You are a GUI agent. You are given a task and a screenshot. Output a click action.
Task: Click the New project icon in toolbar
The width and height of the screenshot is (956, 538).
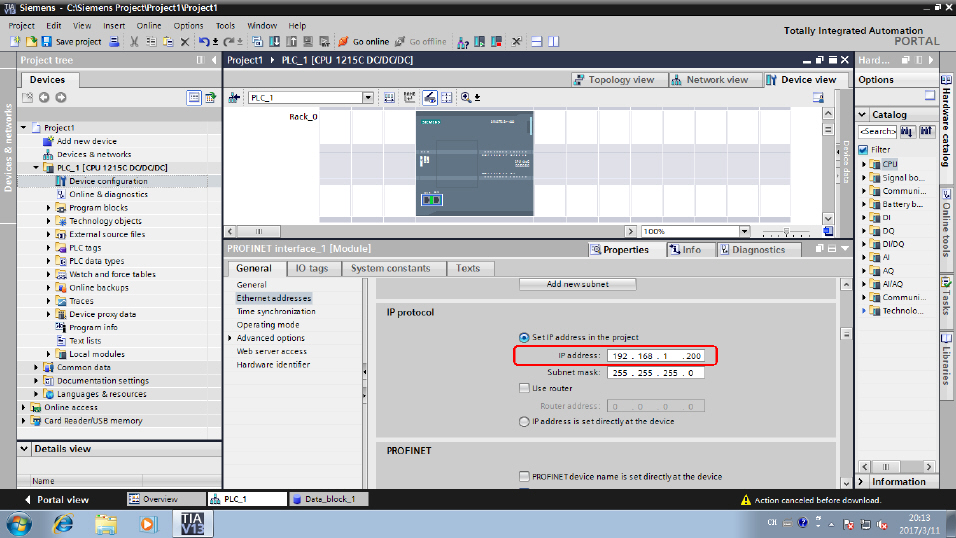[15, 41]
